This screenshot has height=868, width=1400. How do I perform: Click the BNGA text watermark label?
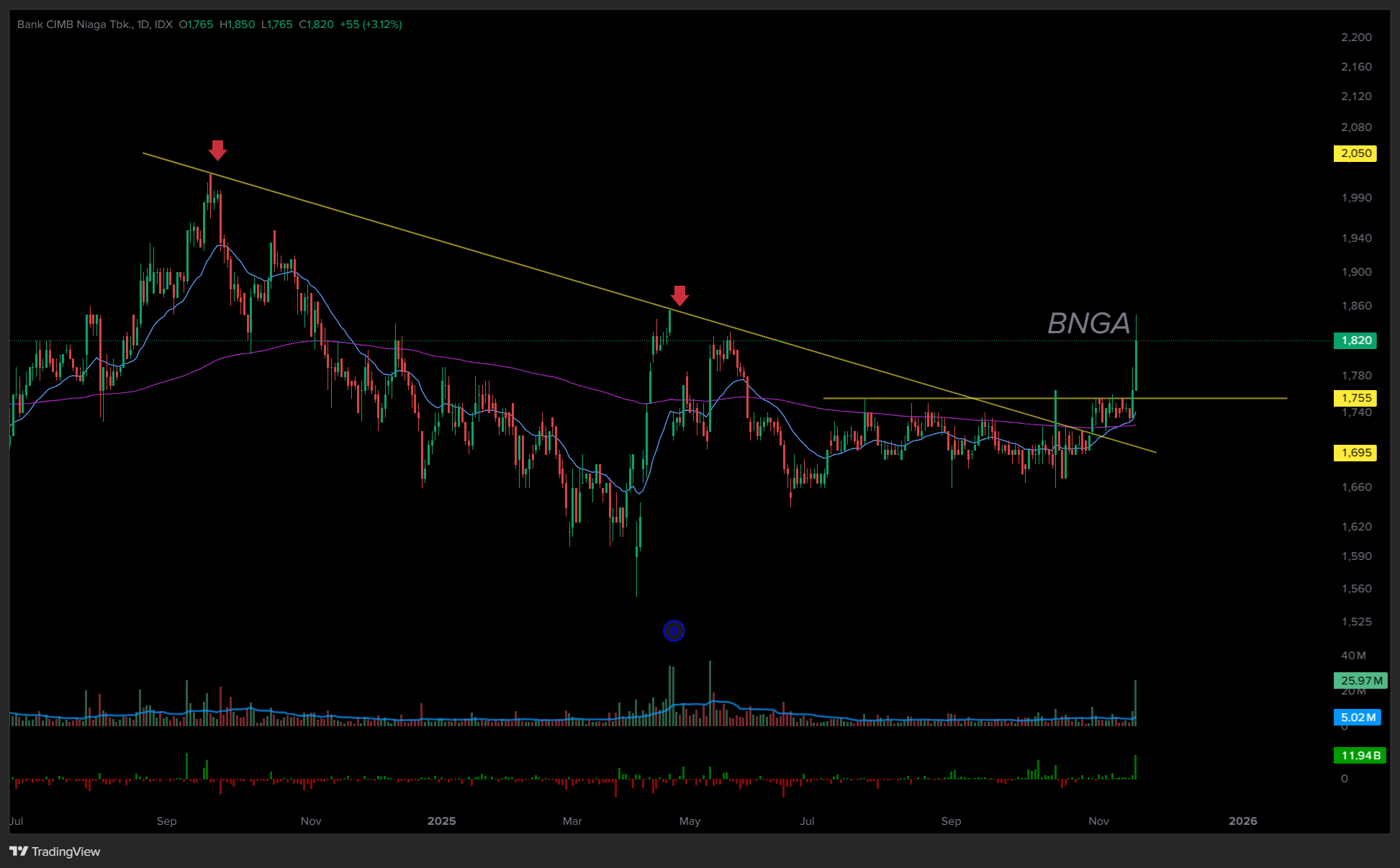point(1088,324)
